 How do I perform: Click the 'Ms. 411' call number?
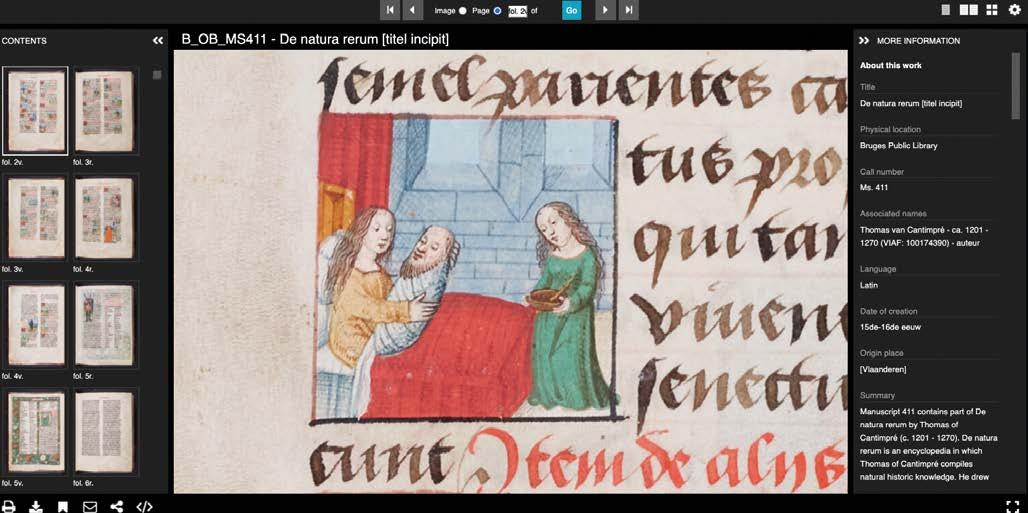(x=874, y=188)
